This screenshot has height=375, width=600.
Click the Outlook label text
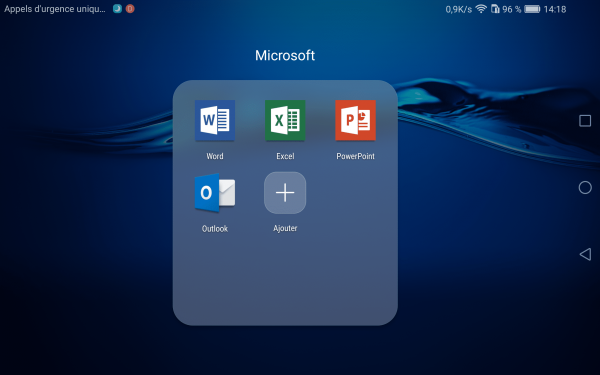[x=215, y=228]
